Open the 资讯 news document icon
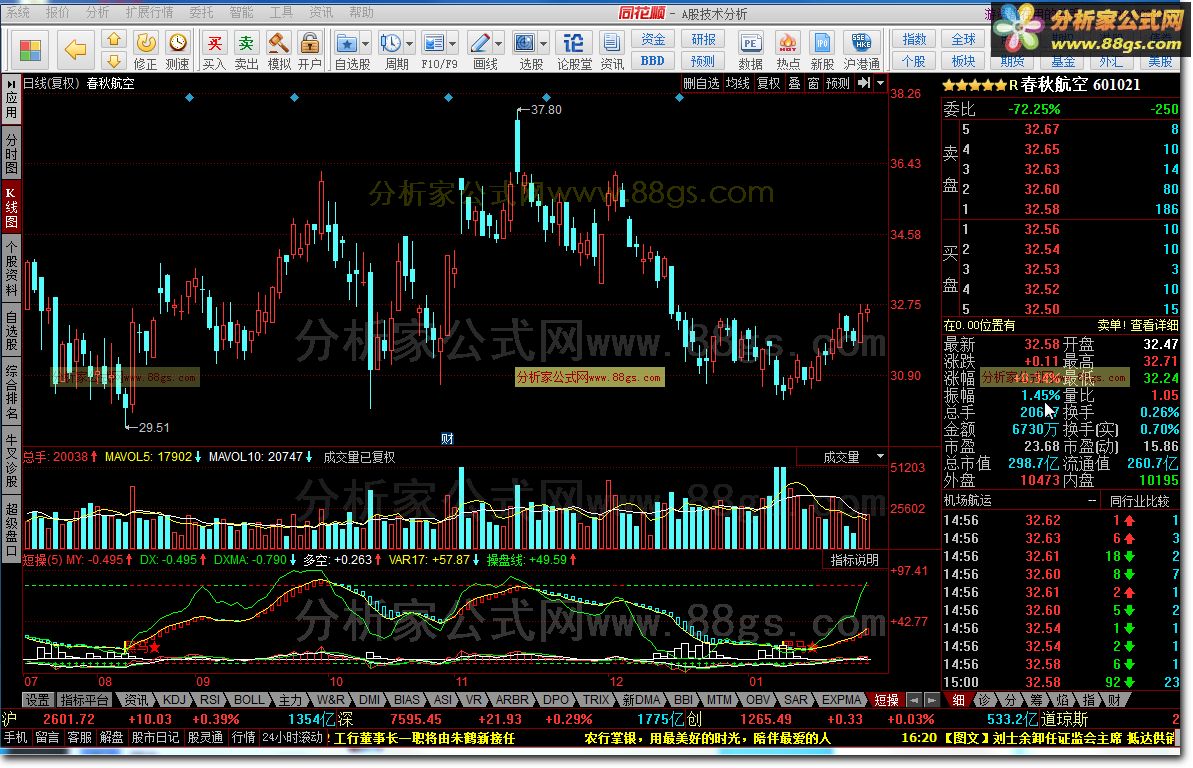1193x768 pixels. point(611,43)
